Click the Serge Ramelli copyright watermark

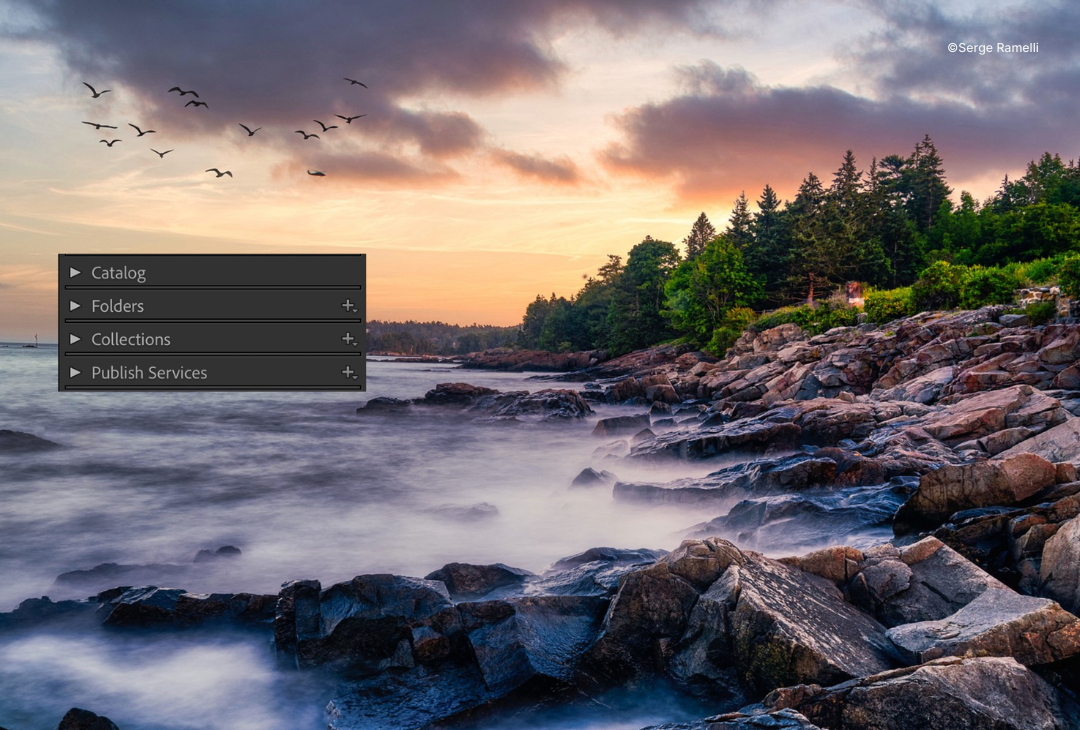coord(994,47)
